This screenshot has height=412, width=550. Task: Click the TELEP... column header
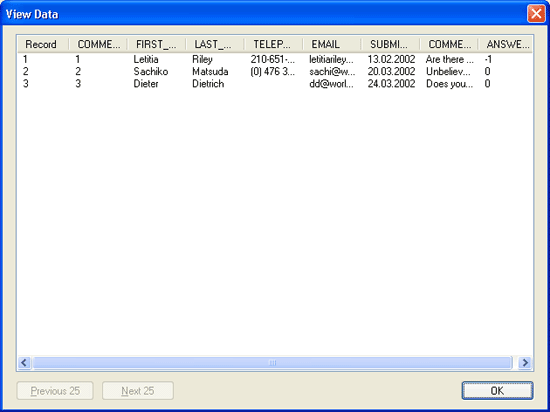click(x=273, y=44)
